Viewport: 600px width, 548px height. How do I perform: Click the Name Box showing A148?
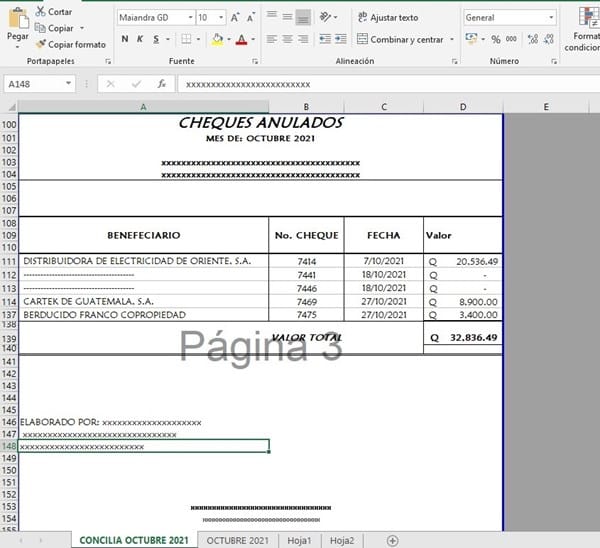[x=40, y=84]
